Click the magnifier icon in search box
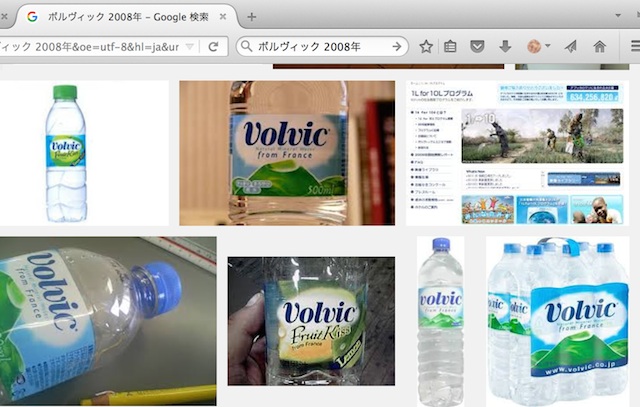The image size is (640, 407). [x=247, y=46]
